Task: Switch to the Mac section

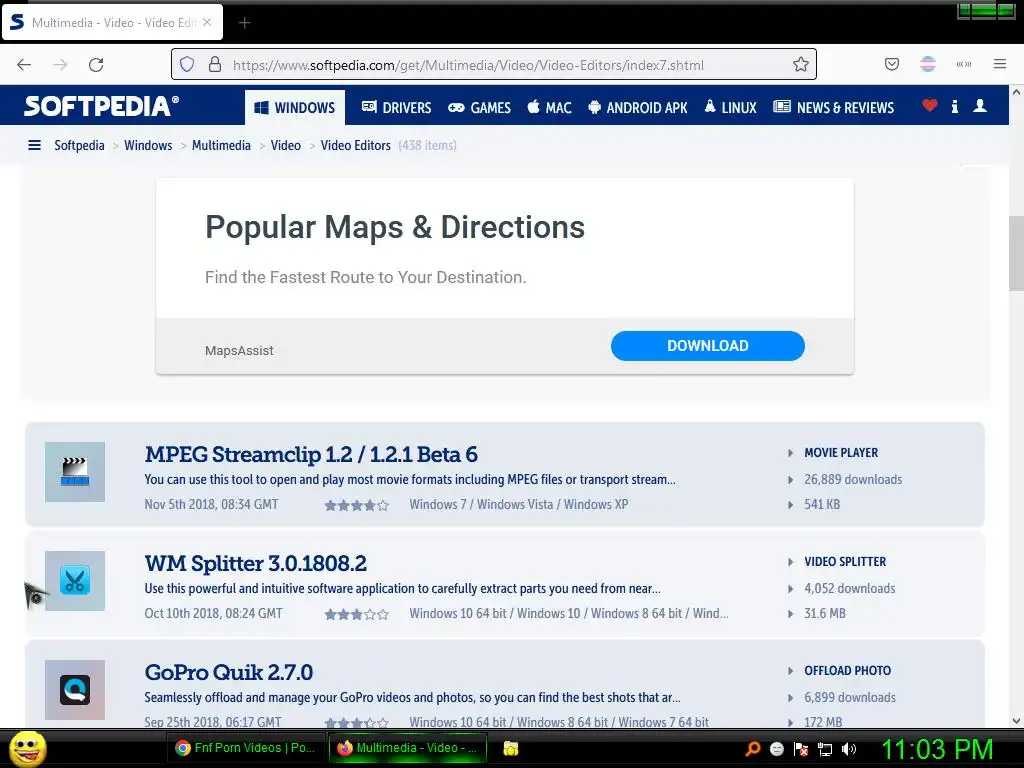Action: click(549, 107)
